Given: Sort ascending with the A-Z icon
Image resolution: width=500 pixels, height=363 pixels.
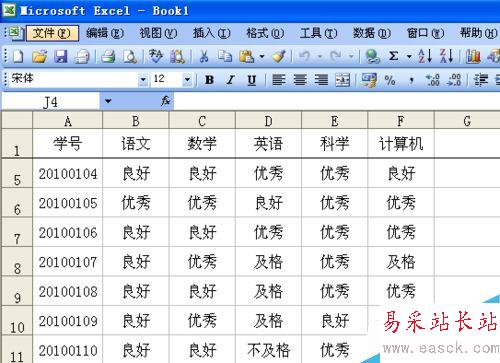Looking at the screenshot, I should [x=425, y=56].
